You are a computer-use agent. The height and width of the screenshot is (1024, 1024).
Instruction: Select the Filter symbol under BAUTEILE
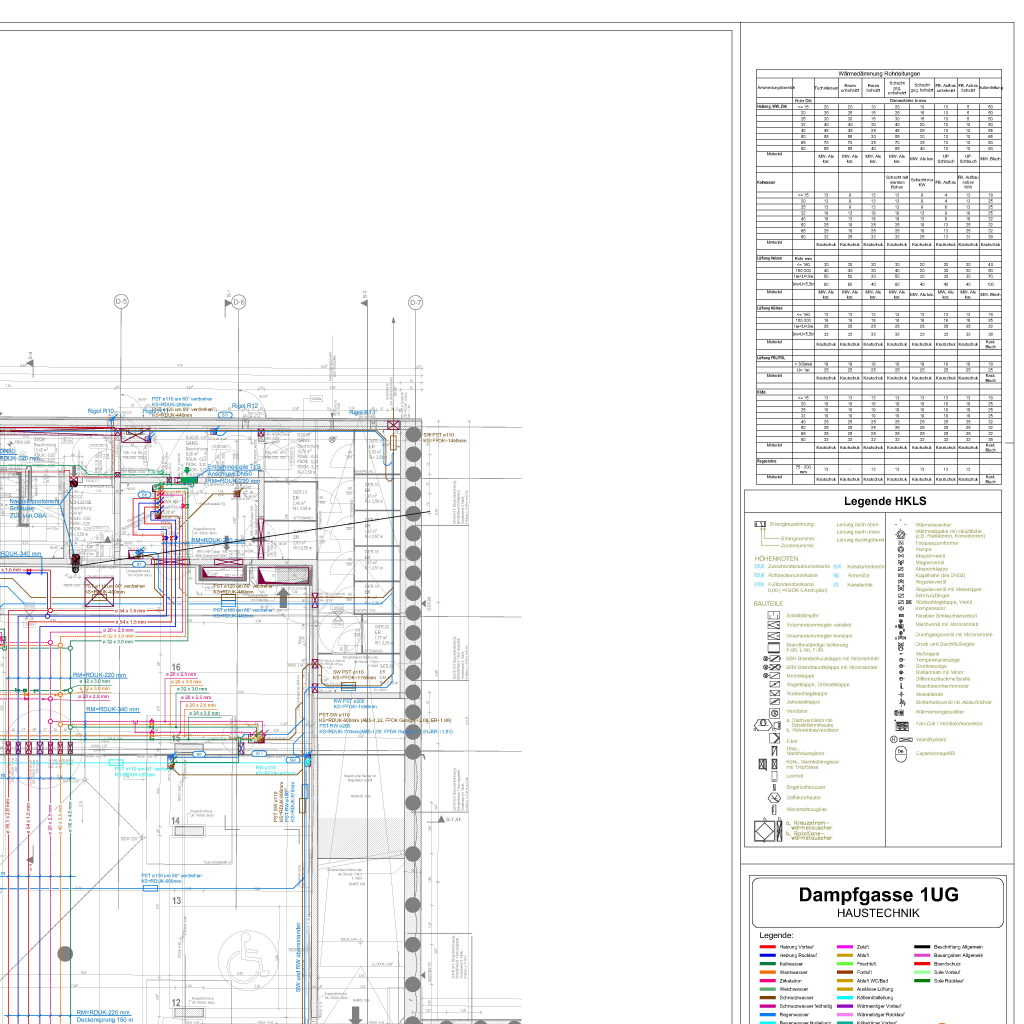(775, 739)
